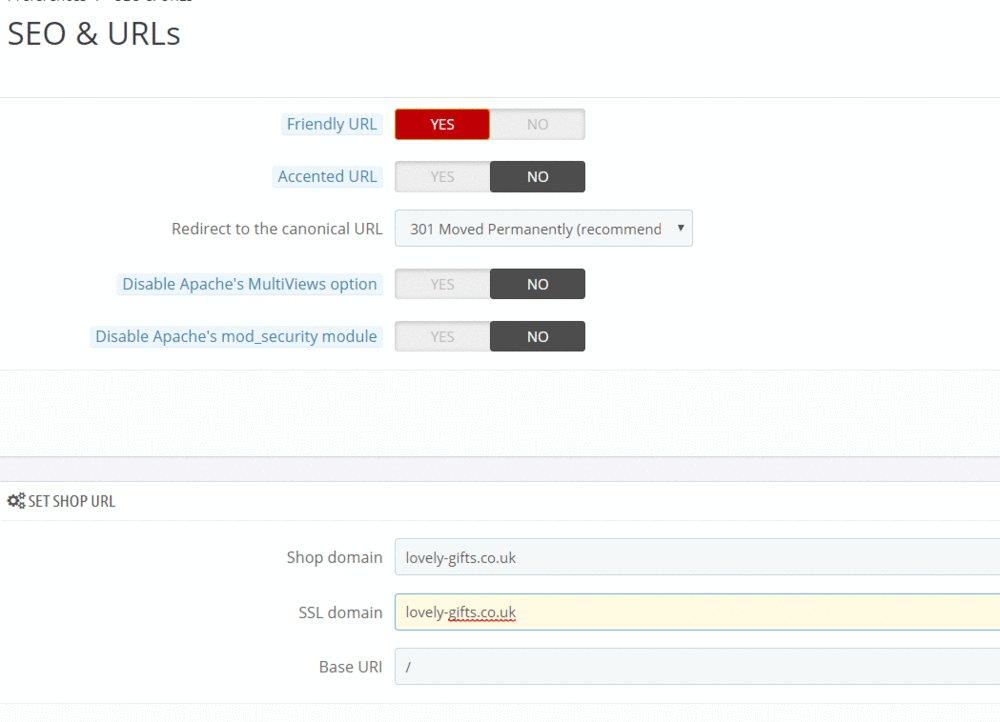Click the Disable Apache's MultiViews option label
This screenshot has height=722, width=1000.
pyautogui.click(x=249, y=284)
